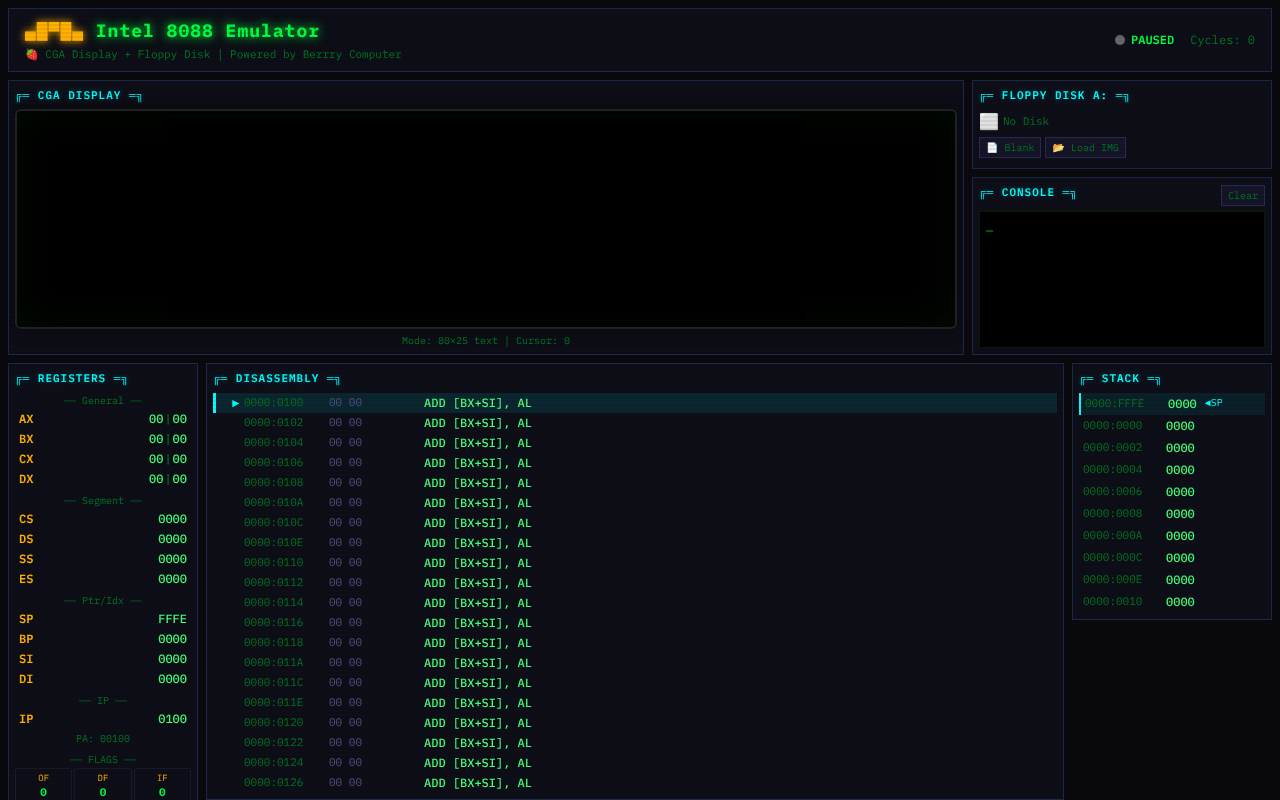Viewport: 1280px width, 800px height.
Task: Select disassembly row at address 0000:0116
Action: [635, 623]
